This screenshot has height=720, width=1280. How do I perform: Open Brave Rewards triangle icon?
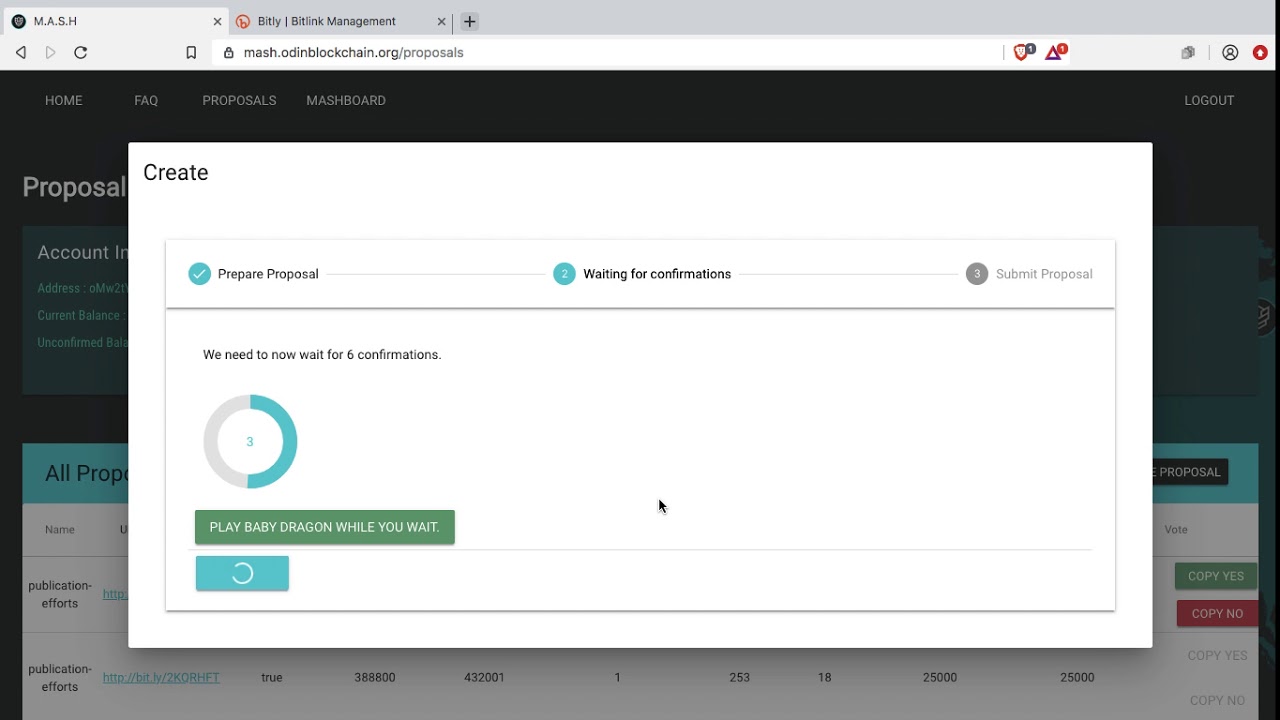(x=1055, y=52)
